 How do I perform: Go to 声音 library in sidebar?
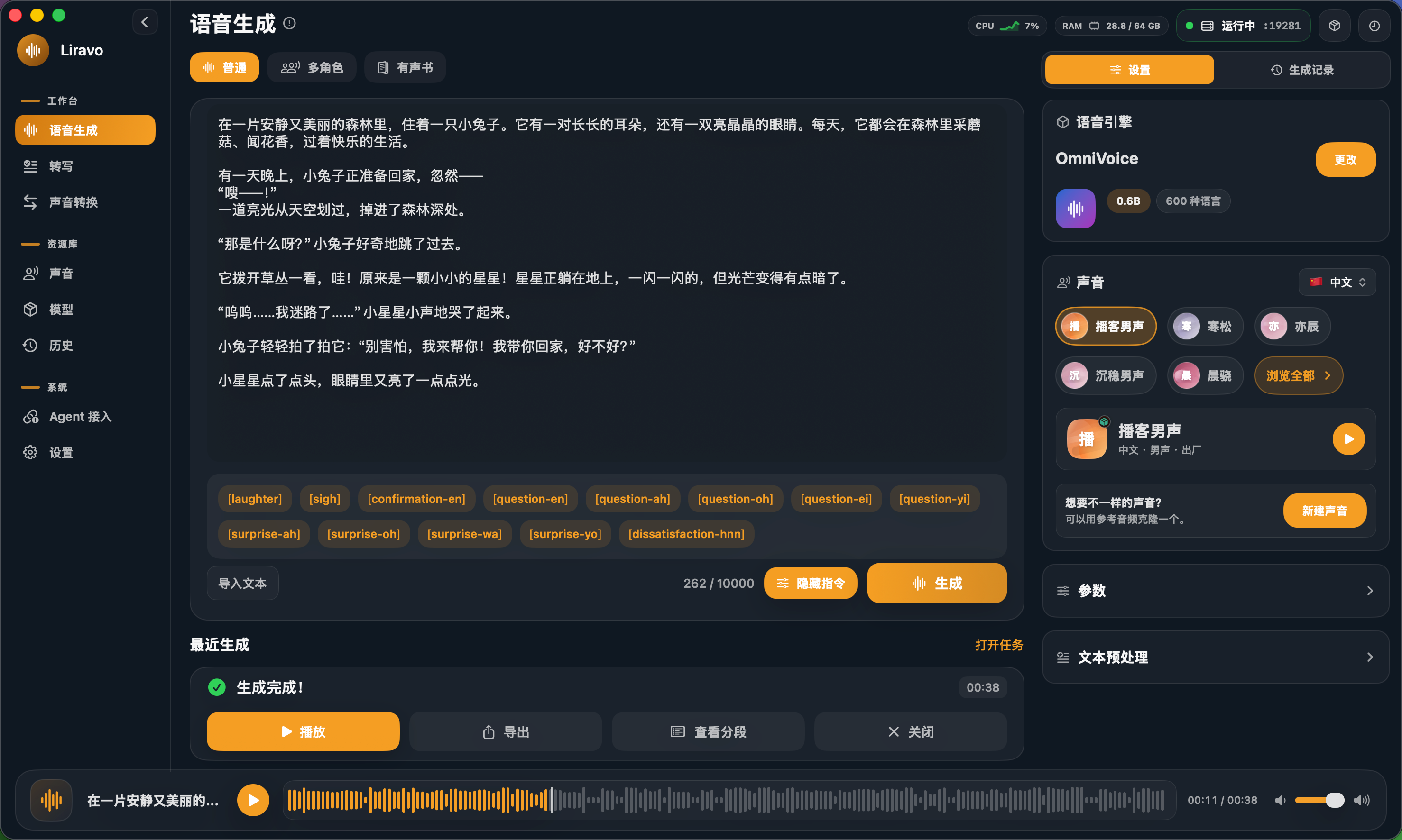[85, 274]
